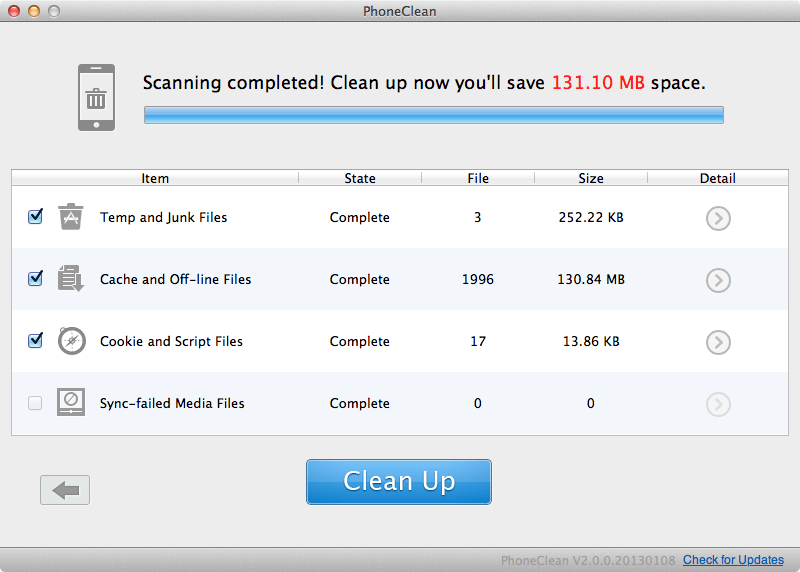Image resolution: width=800 pixels, height=572 pixels.
Task: Click the 252.22 KB size value
Action: (591, 217)
